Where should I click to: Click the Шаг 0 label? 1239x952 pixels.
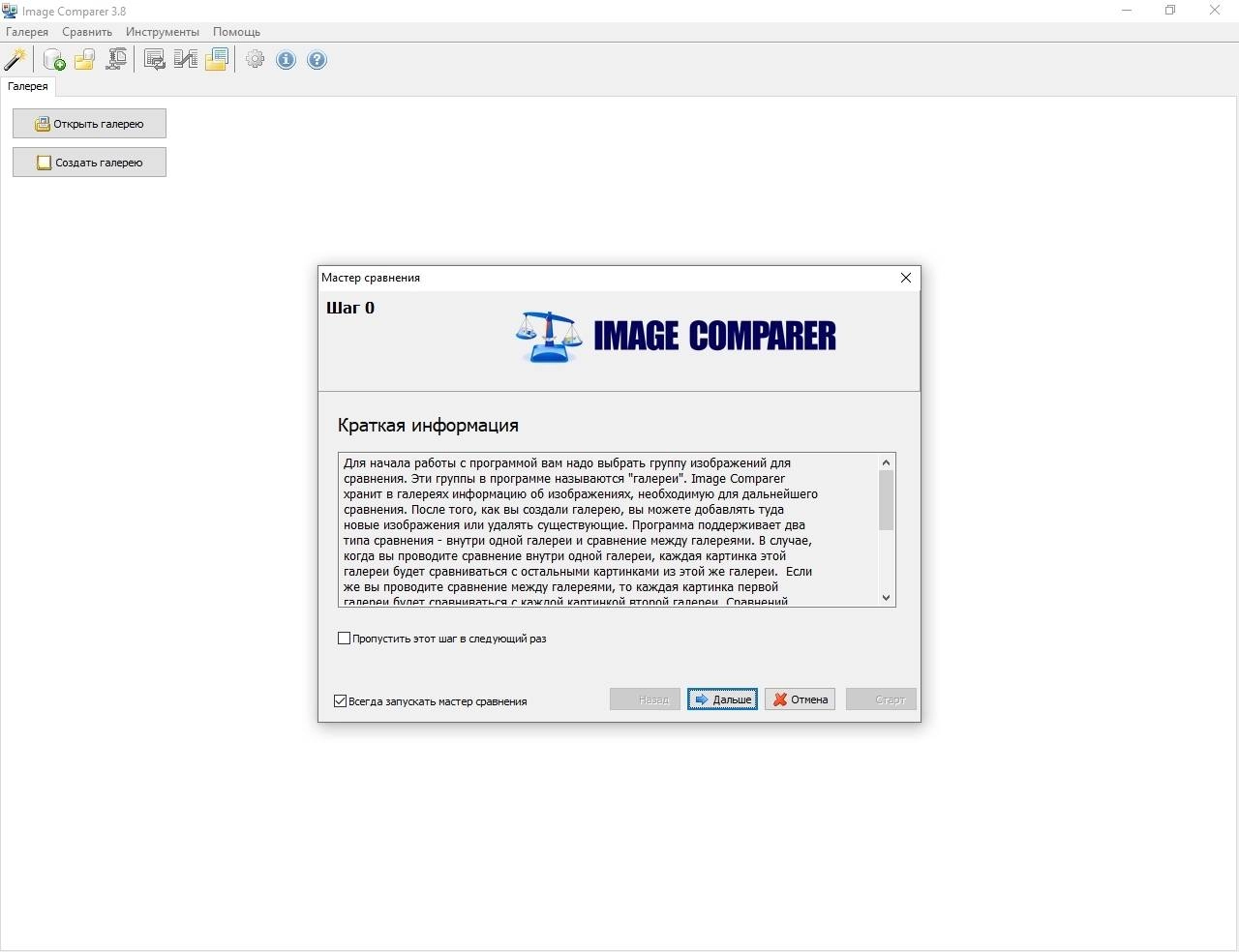tap(350, 309)
